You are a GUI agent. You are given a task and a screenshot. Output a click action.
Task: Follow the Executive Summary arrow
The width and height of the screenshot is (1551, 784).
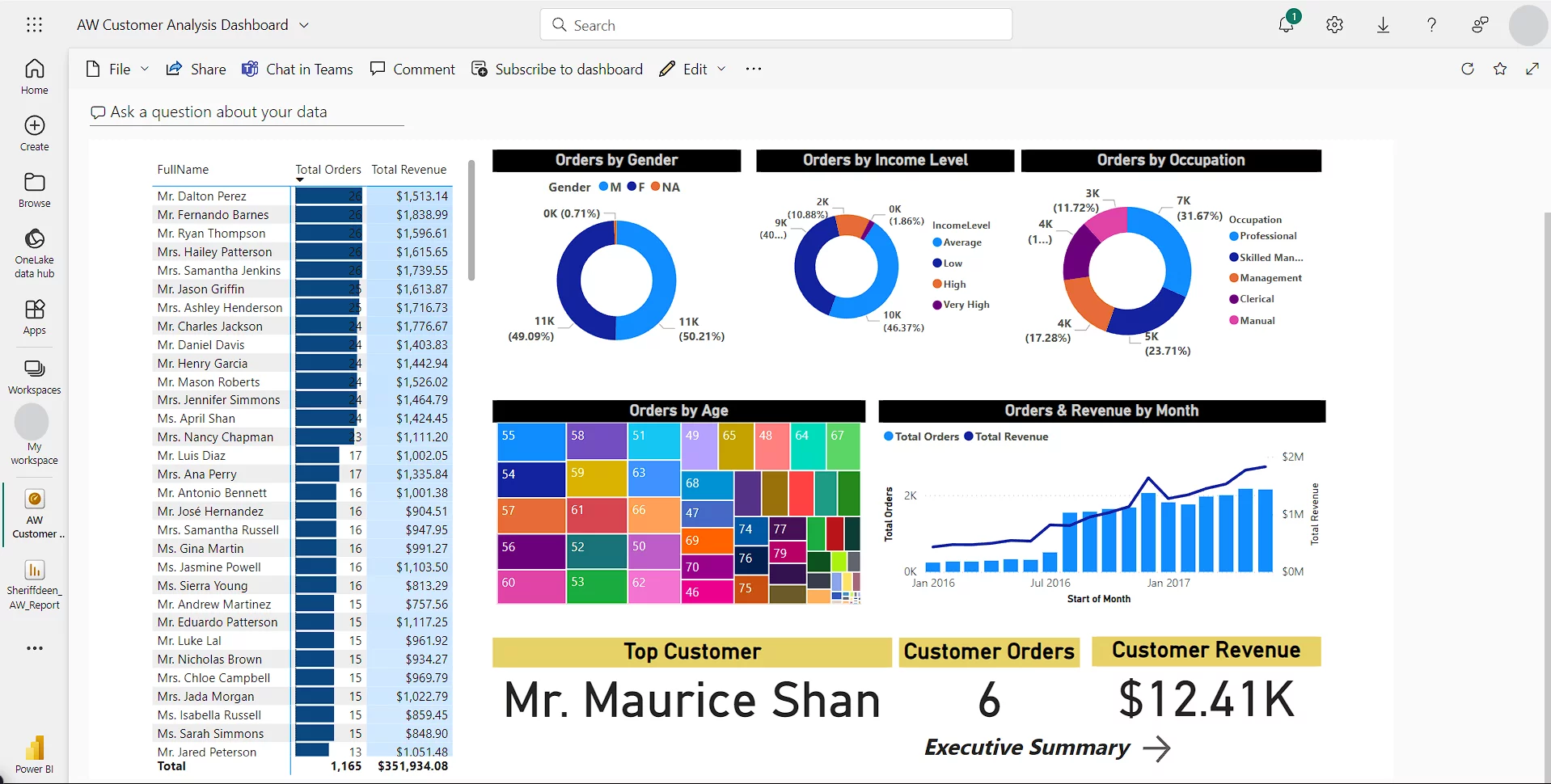coord(1156,748)
